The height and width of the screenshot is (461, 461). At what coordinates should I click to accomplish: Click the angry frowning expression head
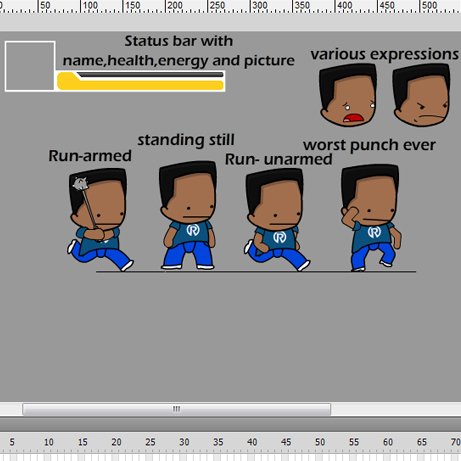pos(421,95)
